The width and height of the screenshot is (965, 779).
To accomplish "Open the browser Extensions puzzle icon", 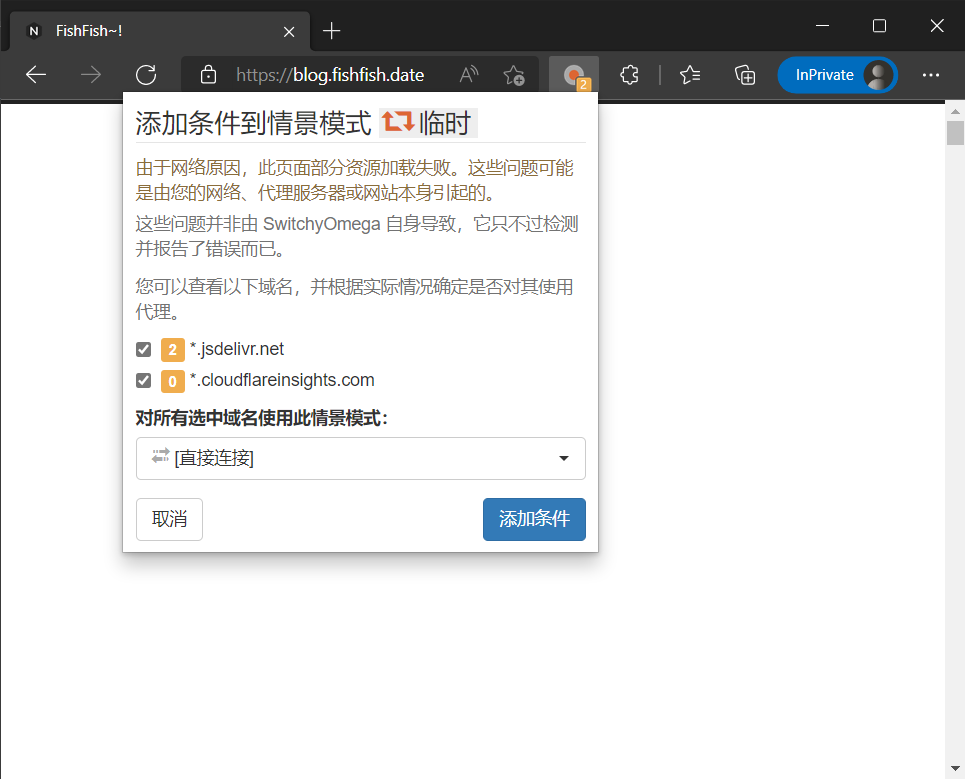I will [629, 75].
